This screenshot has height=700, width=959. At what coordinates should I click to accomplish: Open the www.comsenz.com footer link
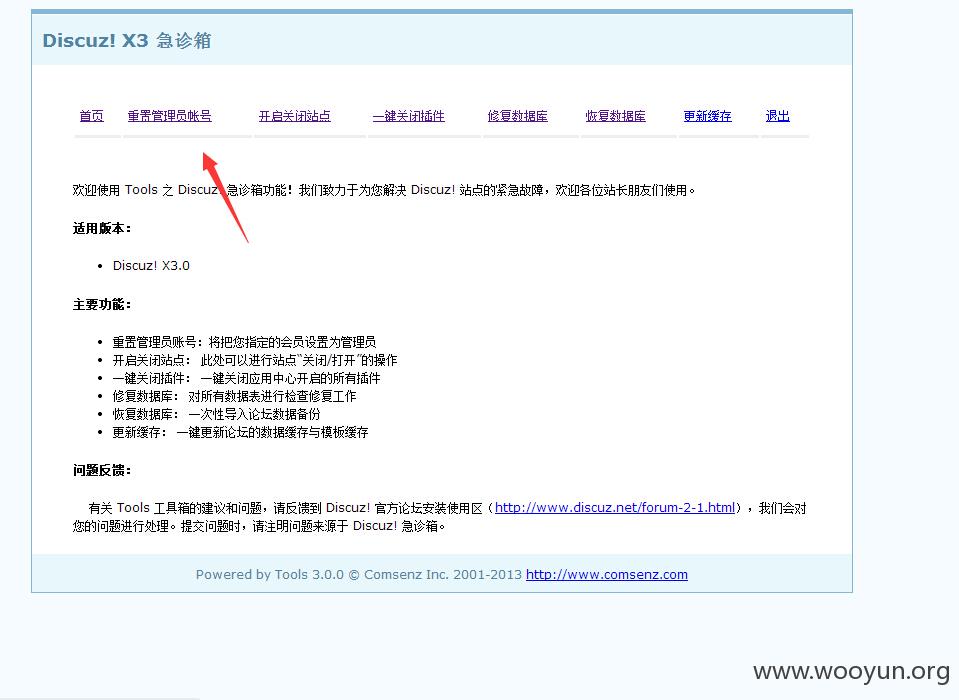coord(607,575)
